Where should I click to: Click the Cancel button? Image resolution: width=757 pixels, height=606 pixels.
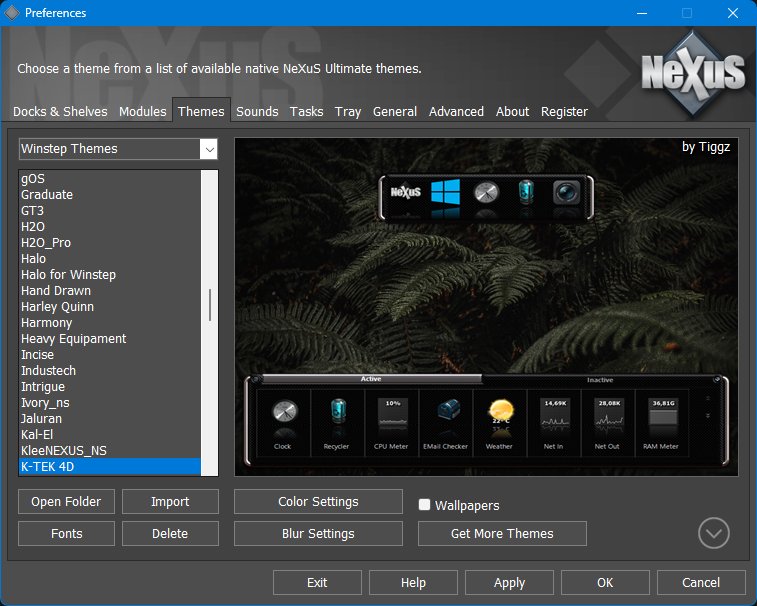pyautogui.click(x=701, y=582)
